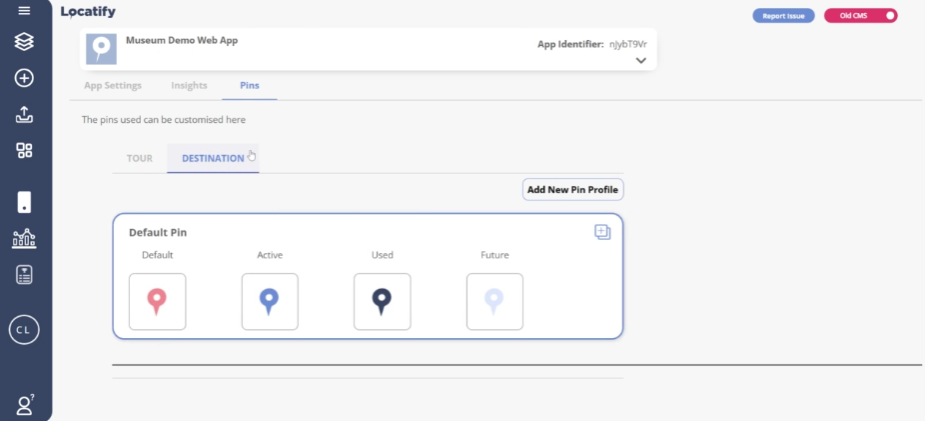Image resolution: width=925 pixels, height=421 pixels.
Task: Switch to the App Settings tab
Action: (113, 85)
